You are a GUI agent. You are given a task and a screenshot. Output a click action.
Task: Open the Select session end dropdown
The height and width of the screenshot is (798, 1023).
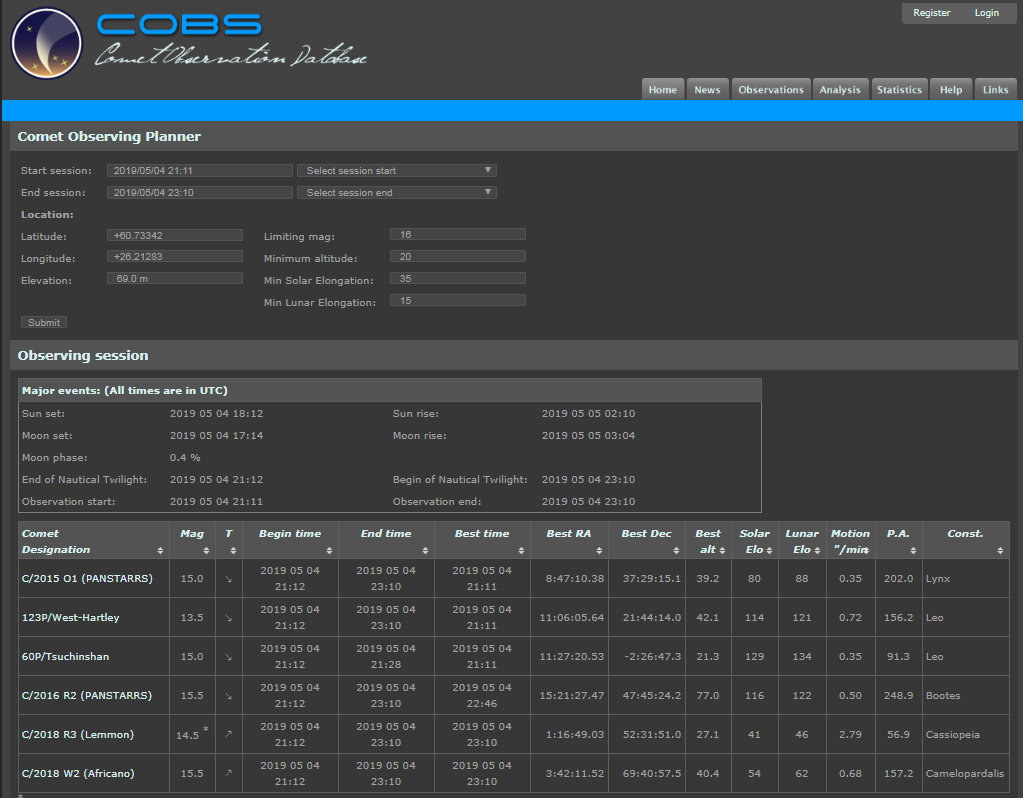pyautogui.click(x=397, y=193)
